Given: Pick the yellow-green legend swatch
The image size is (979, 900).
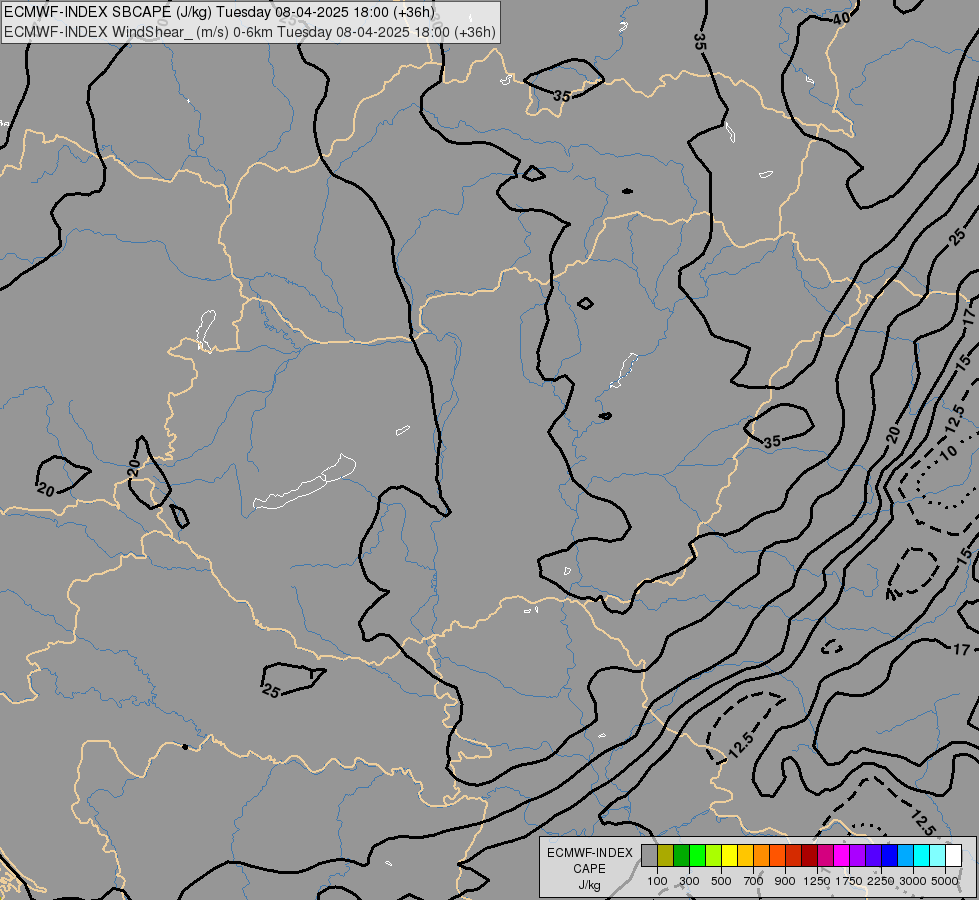Looking at the screenshot, I should coord(714,856).
